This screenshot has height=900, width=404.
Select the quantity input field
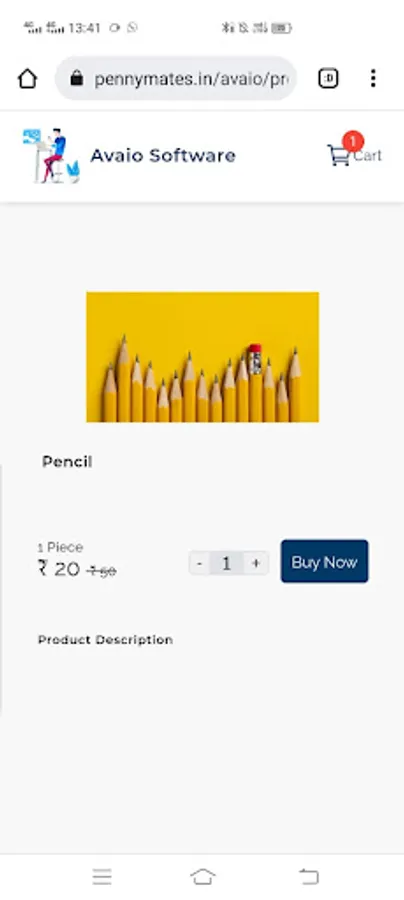tap(227, 563)
